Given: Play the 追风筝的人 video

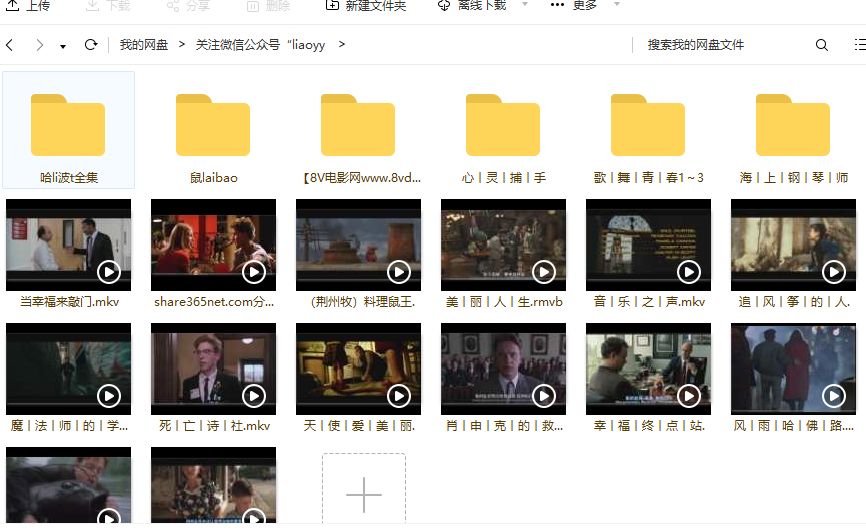Looking at the screenshot, I should coord(833,272).
